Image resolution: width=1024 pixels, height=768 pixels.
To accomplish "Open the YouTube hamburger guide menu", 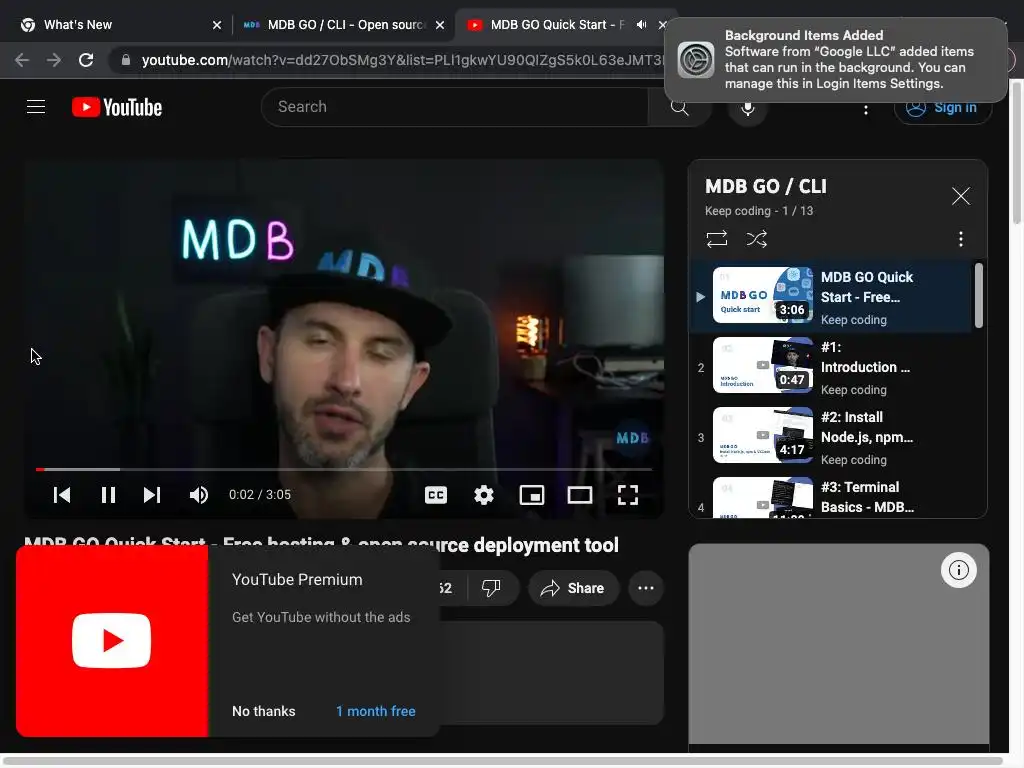I will (36, 106).
